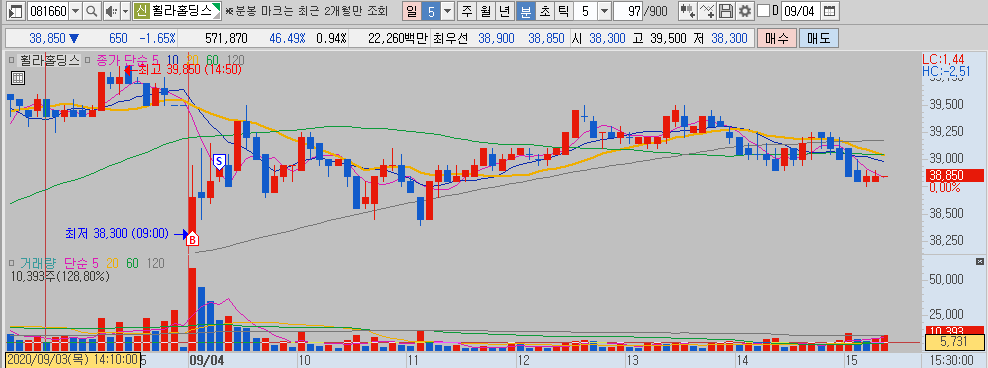
Task: Click the yellow 5,731 volume value box
Action: tap(954, 343)
